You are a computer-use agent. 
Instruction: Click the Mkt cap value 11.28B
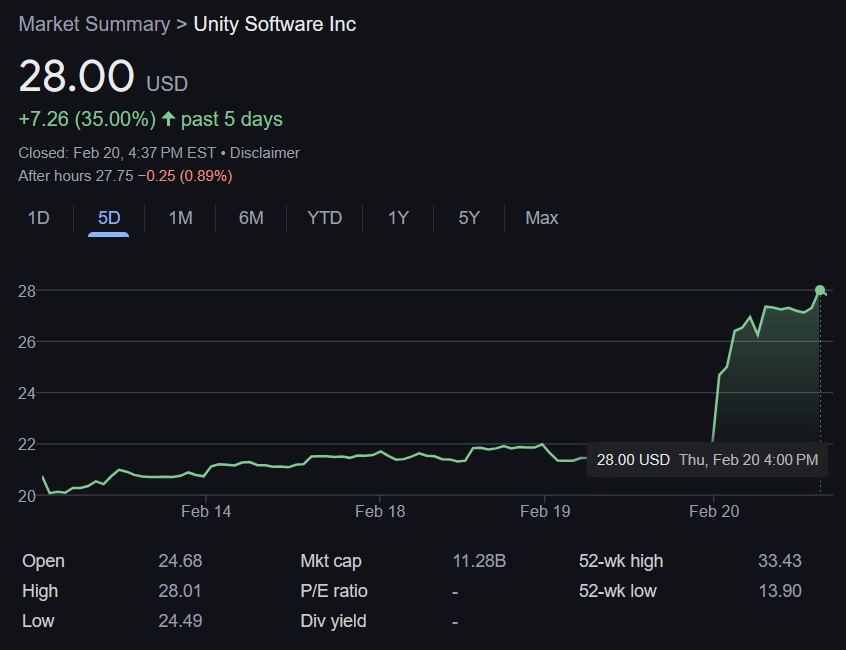pyautogui.click(x=479, y=561)
